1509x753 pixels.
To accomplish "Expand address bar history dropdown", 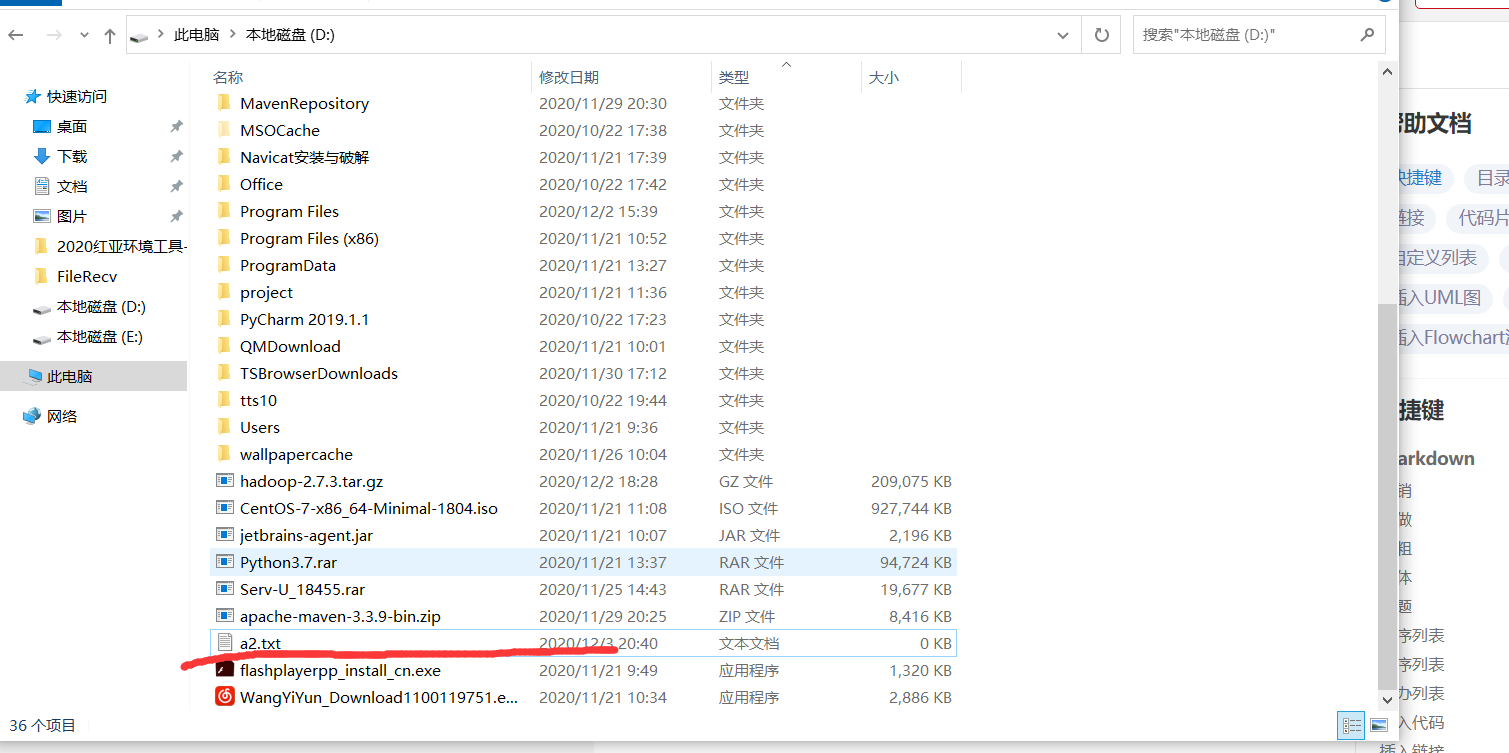I will [x=1063, y=35].
